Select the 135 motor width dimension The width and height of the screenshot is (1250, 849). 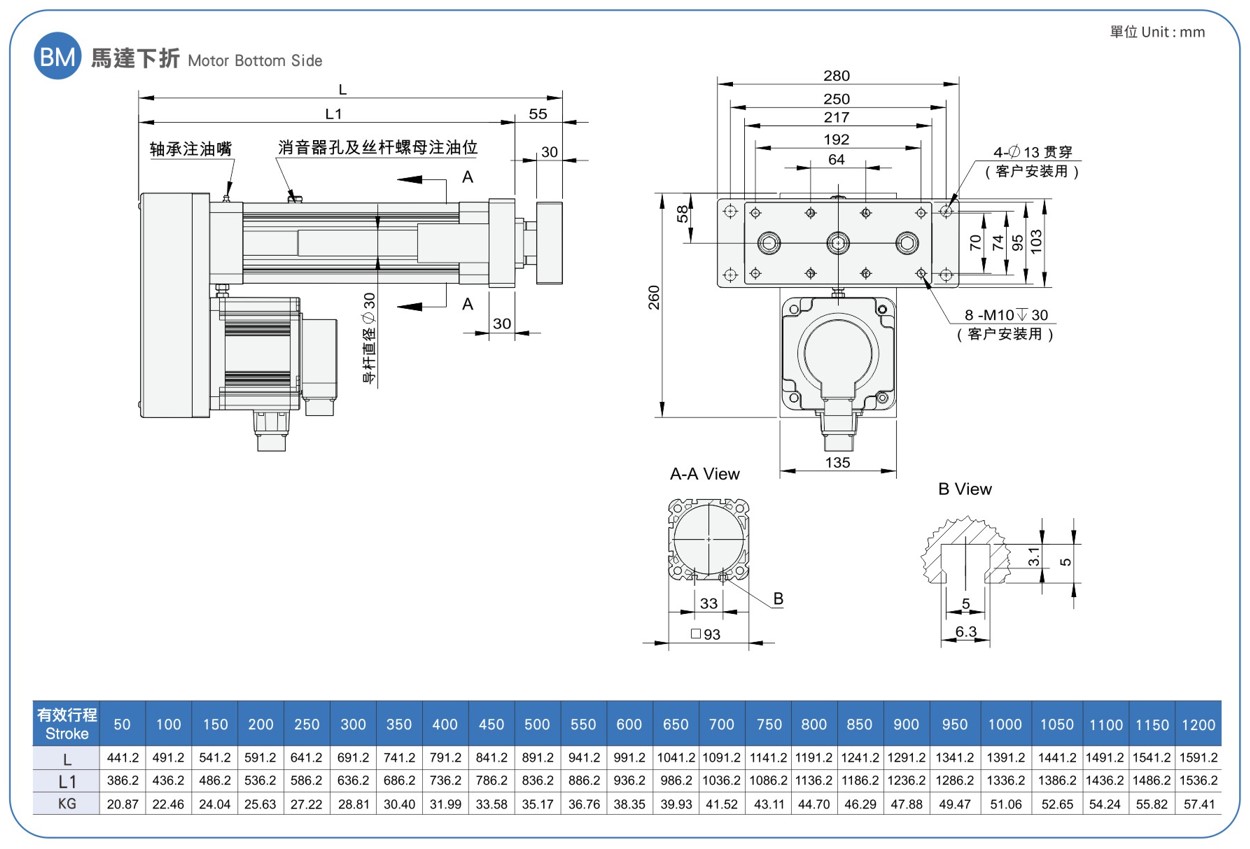[836, 462]
